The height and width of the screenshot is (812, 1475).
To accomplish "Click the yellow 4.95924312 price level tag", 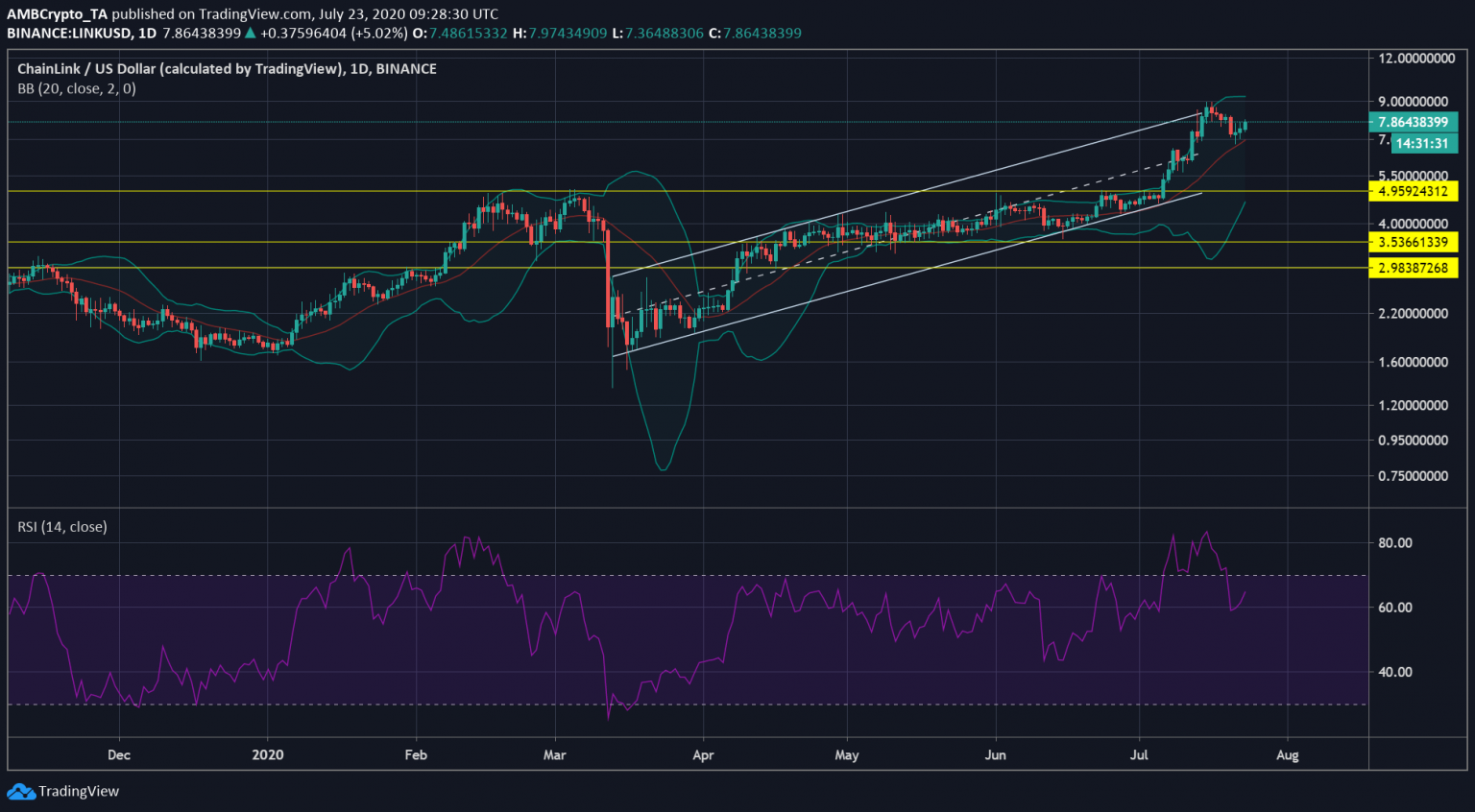I will coord(1413,191).
